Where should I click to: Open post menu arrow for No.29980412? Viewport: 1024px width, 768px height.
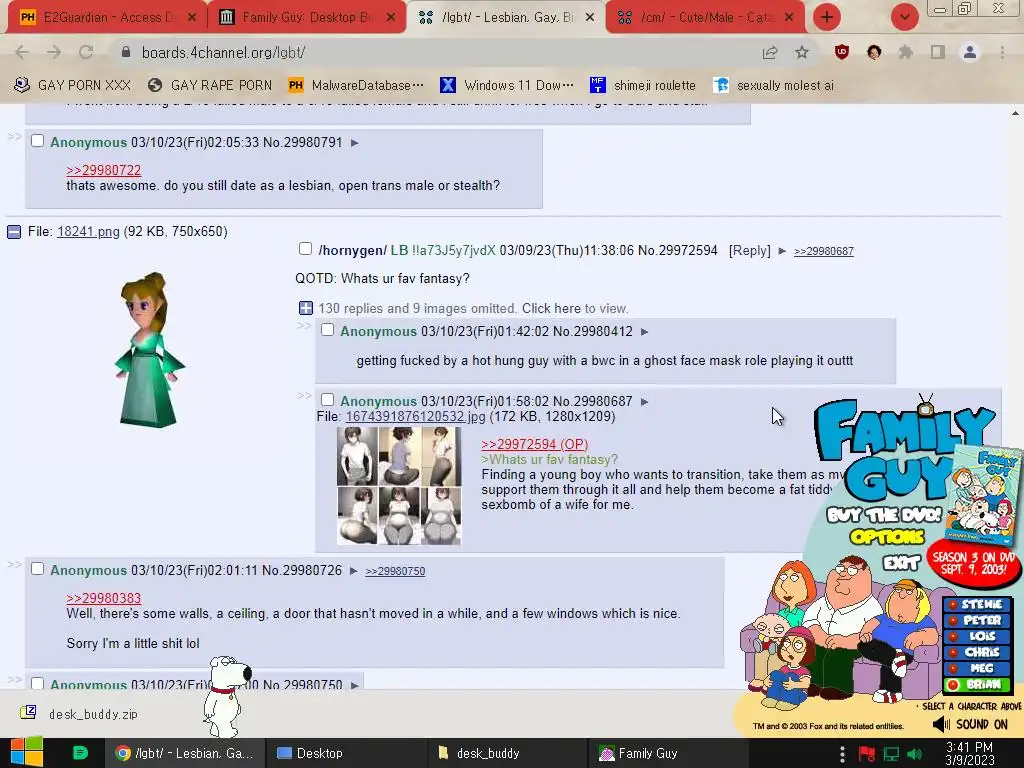645,332
